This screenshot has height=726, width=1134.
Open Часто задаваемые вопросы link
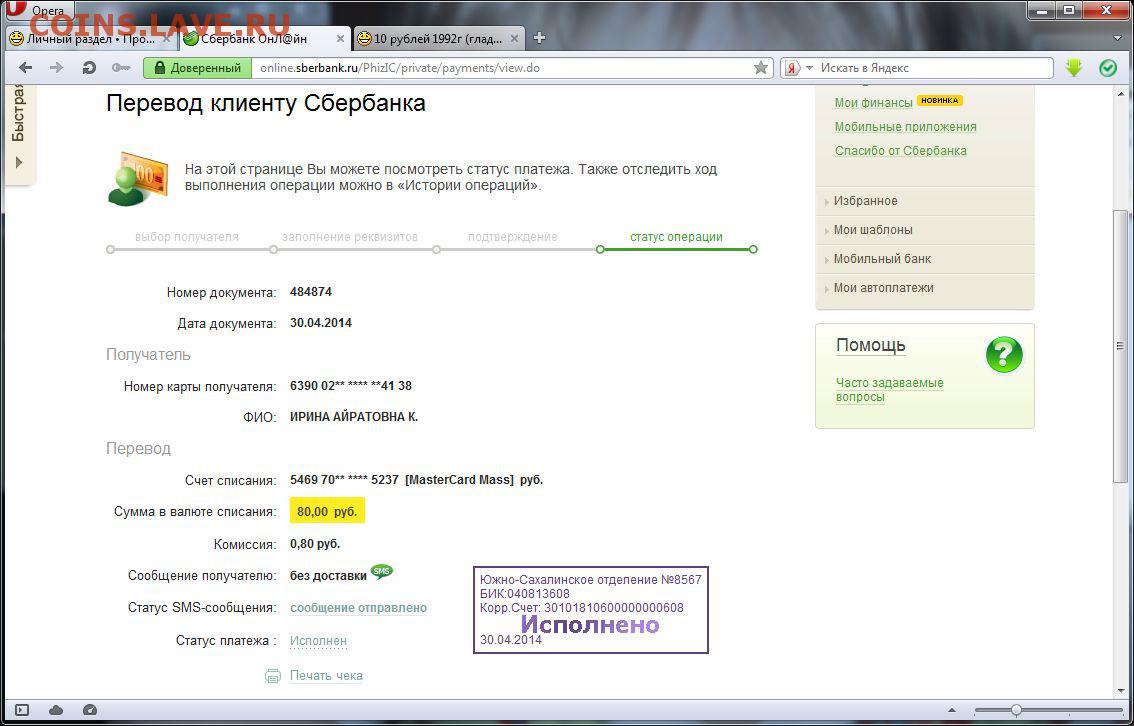tap(890, 390)
